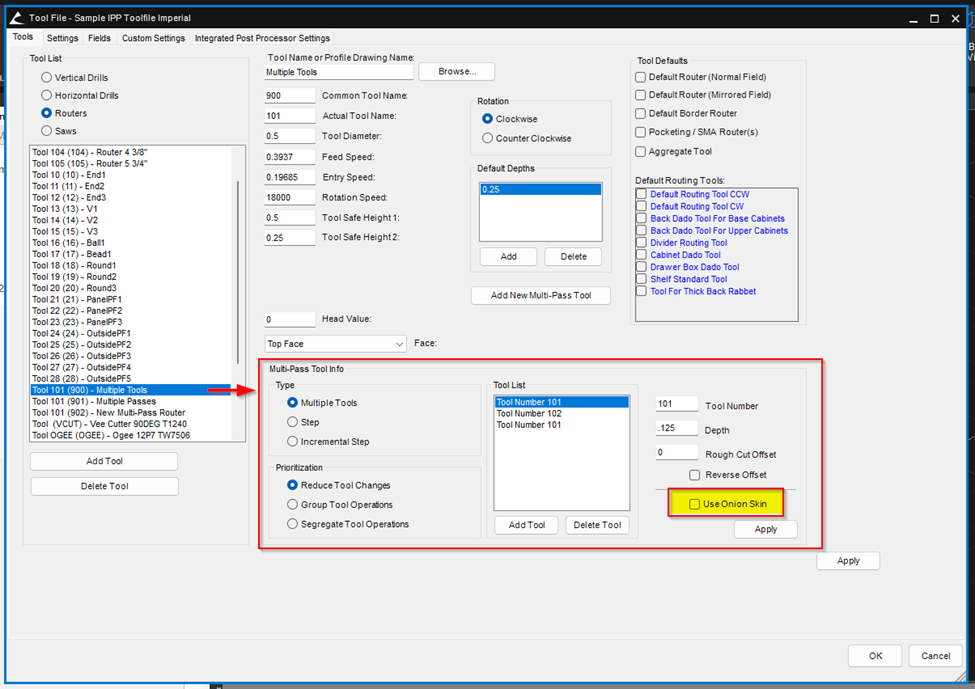Choose Counter Clockwise rotation
The width and height of the screenshot is (975, 689).
[x=488, y=138]
